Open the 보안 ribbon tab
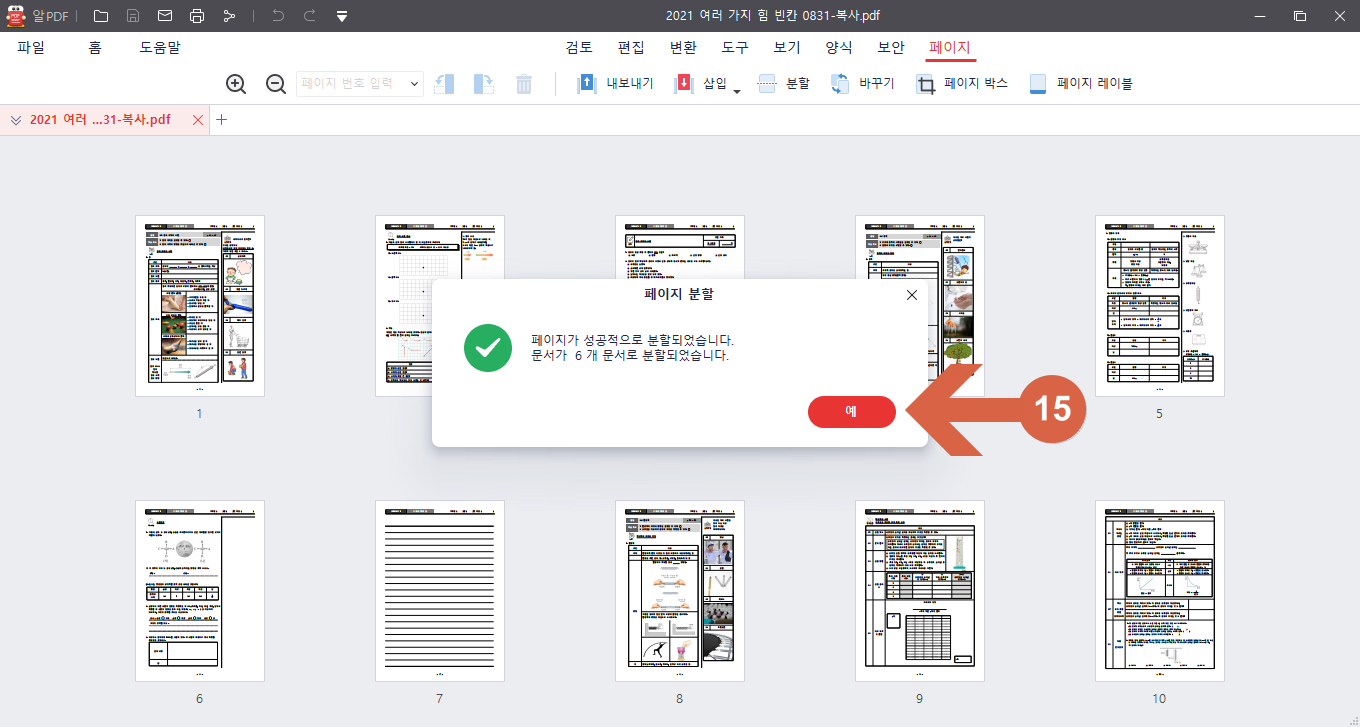The image size is (1360, 727). click(x=890, y=47)
